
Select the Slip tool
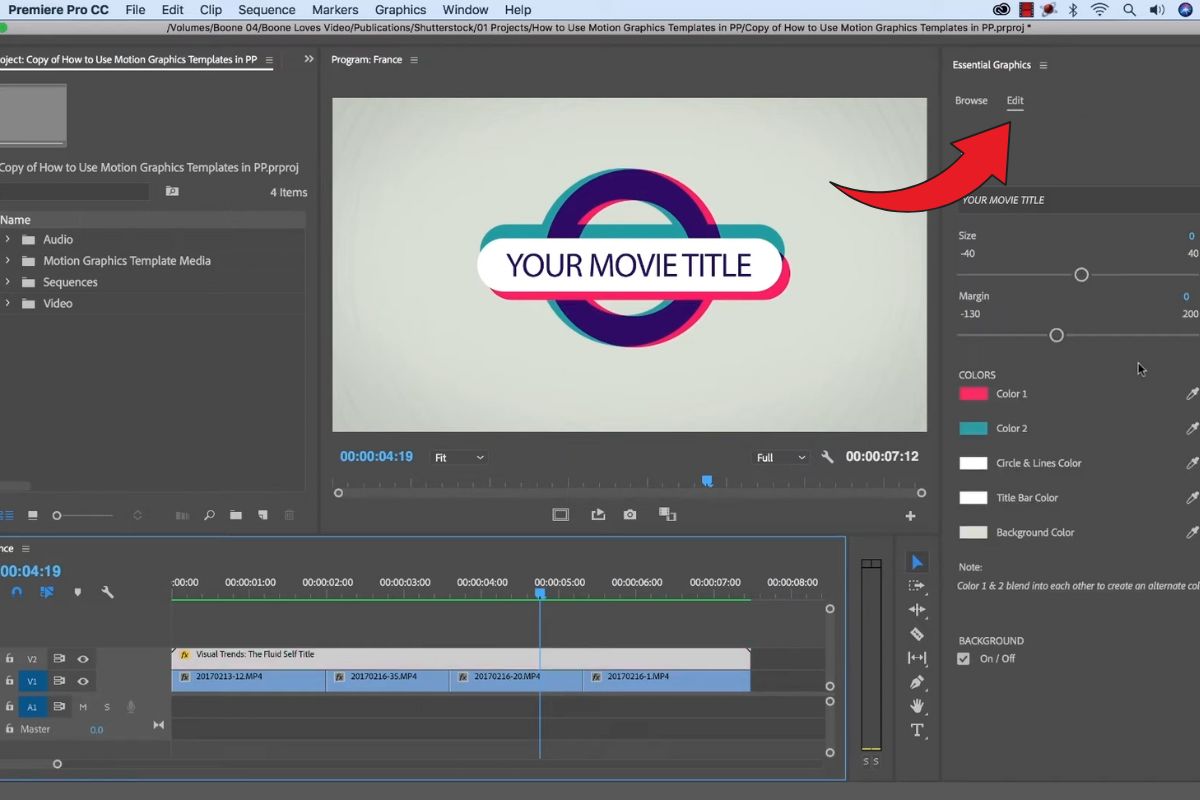click(917, 658)
